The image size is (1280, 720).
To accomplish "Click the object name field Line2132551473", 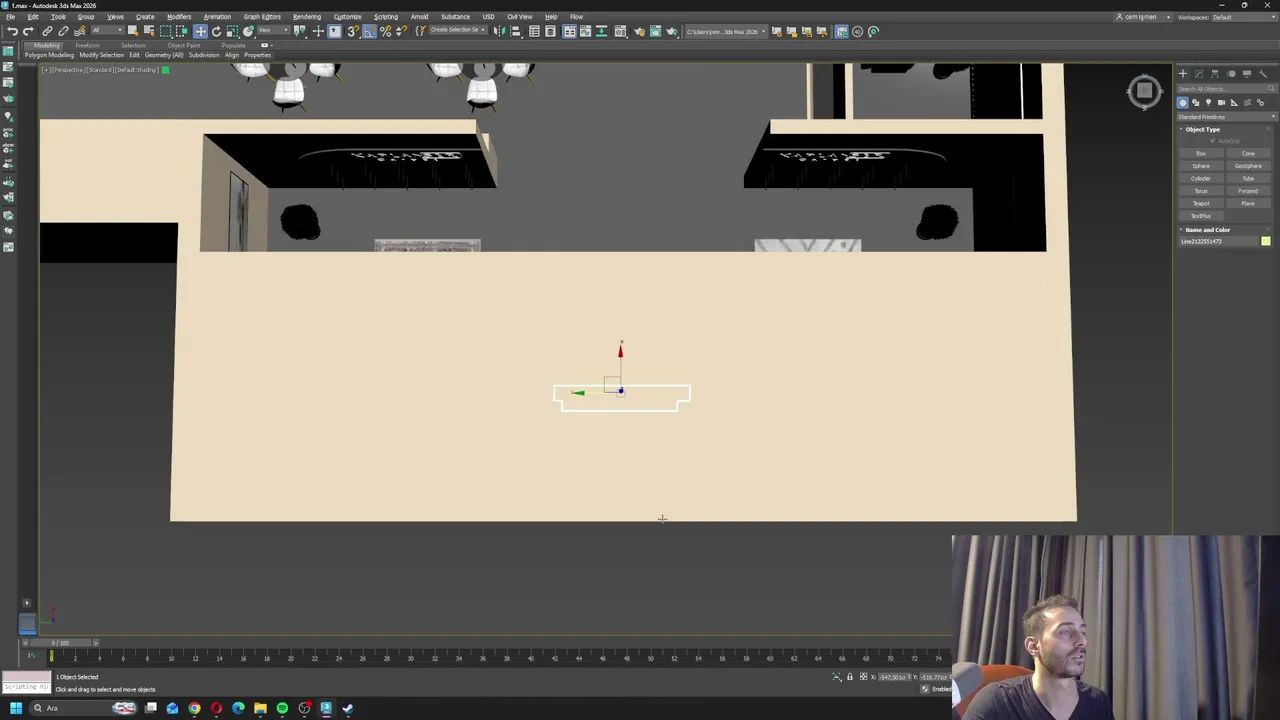I will coord(1218,241).
